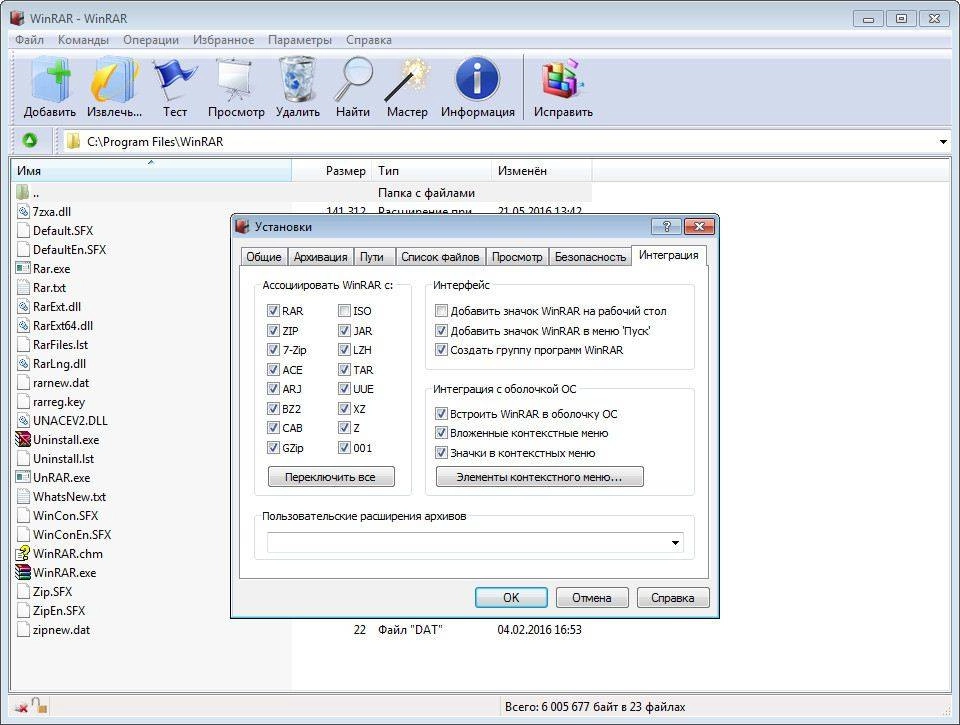Screen dimensions: 960x725
Task: Close the Установки dialog with red X
Action: click(x=699, y=227)
